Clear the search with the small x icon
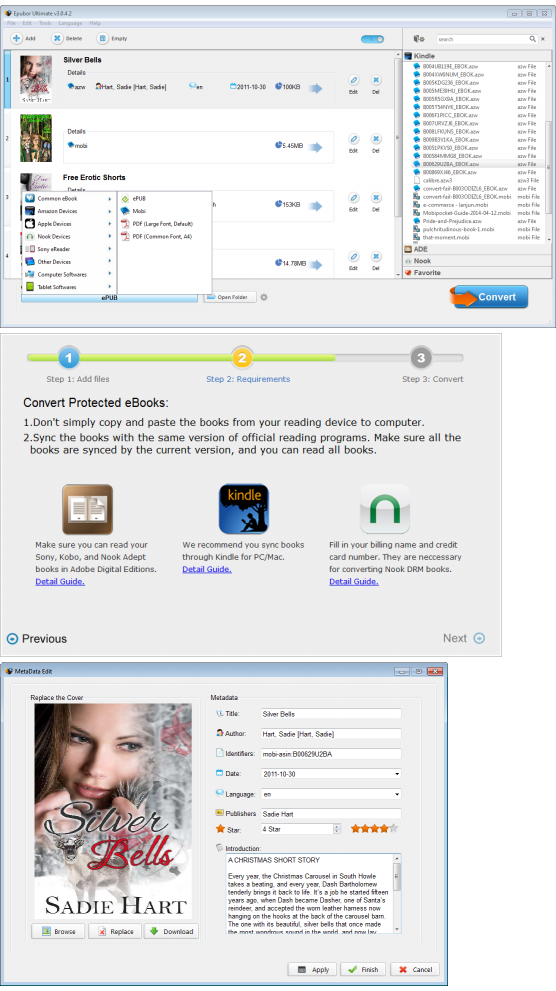 (542, 39)
